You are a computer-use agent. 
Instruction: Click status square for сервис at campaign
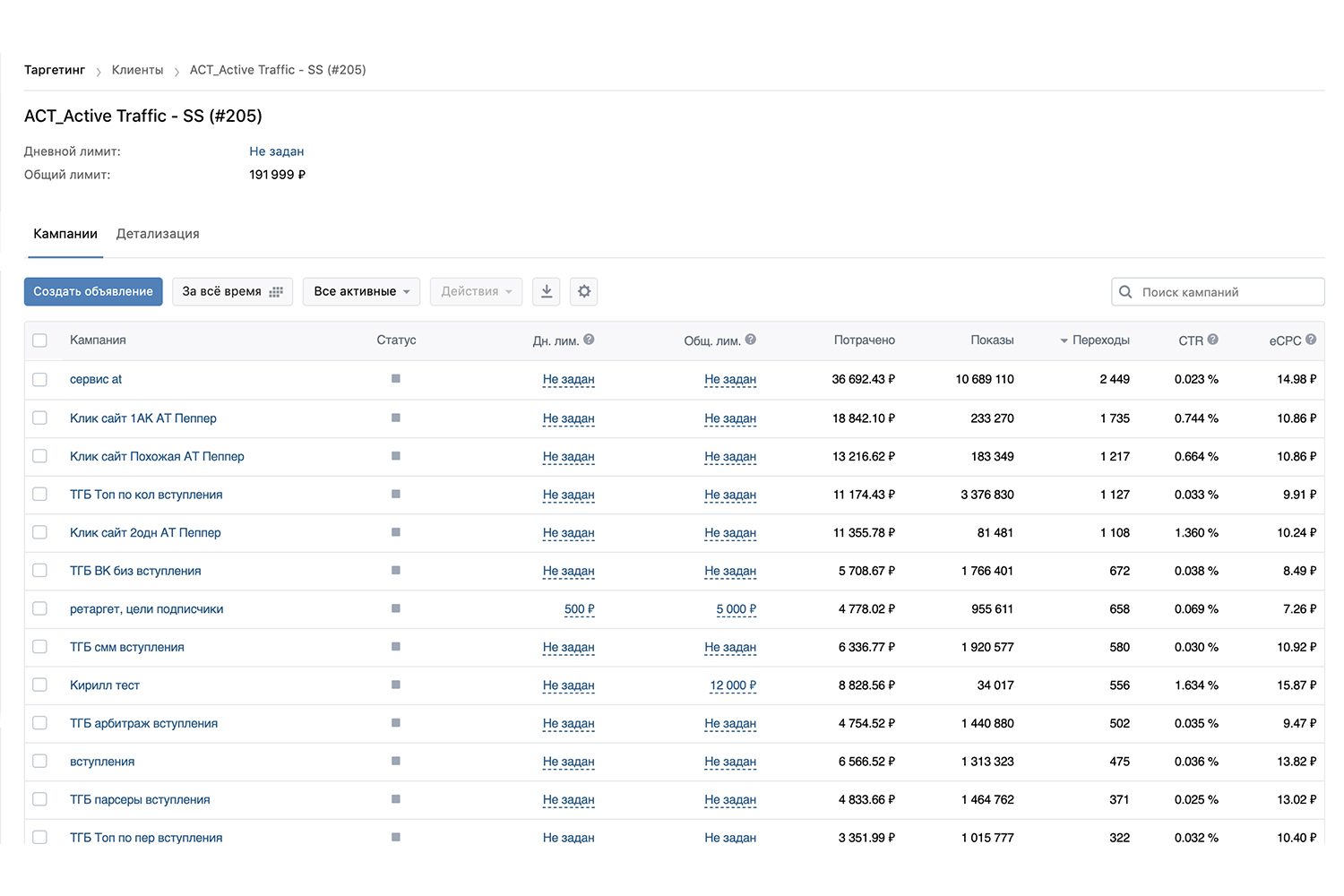coord(396,379)
